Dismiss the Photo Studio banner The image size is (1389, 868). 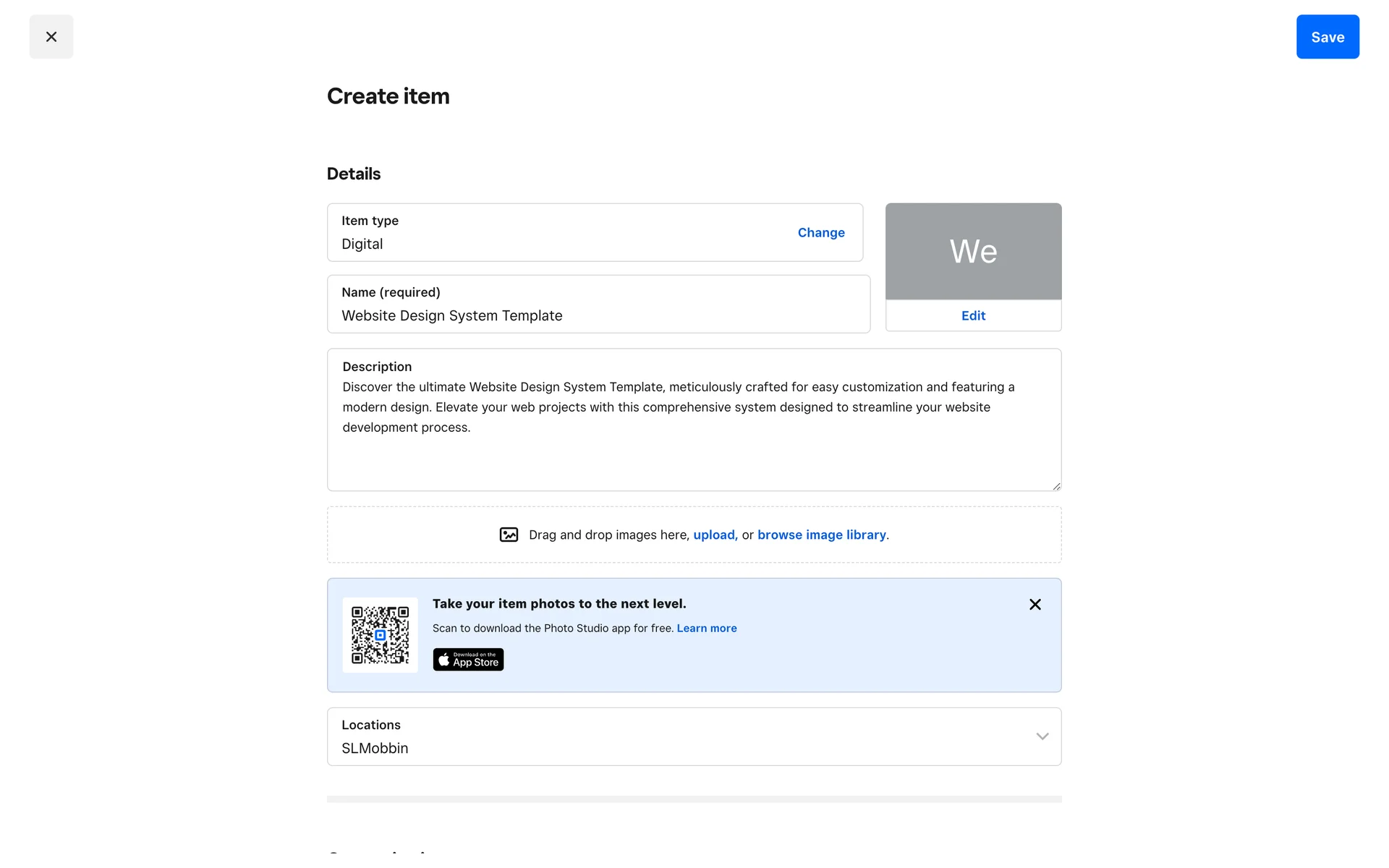[x=1035, y=604]
